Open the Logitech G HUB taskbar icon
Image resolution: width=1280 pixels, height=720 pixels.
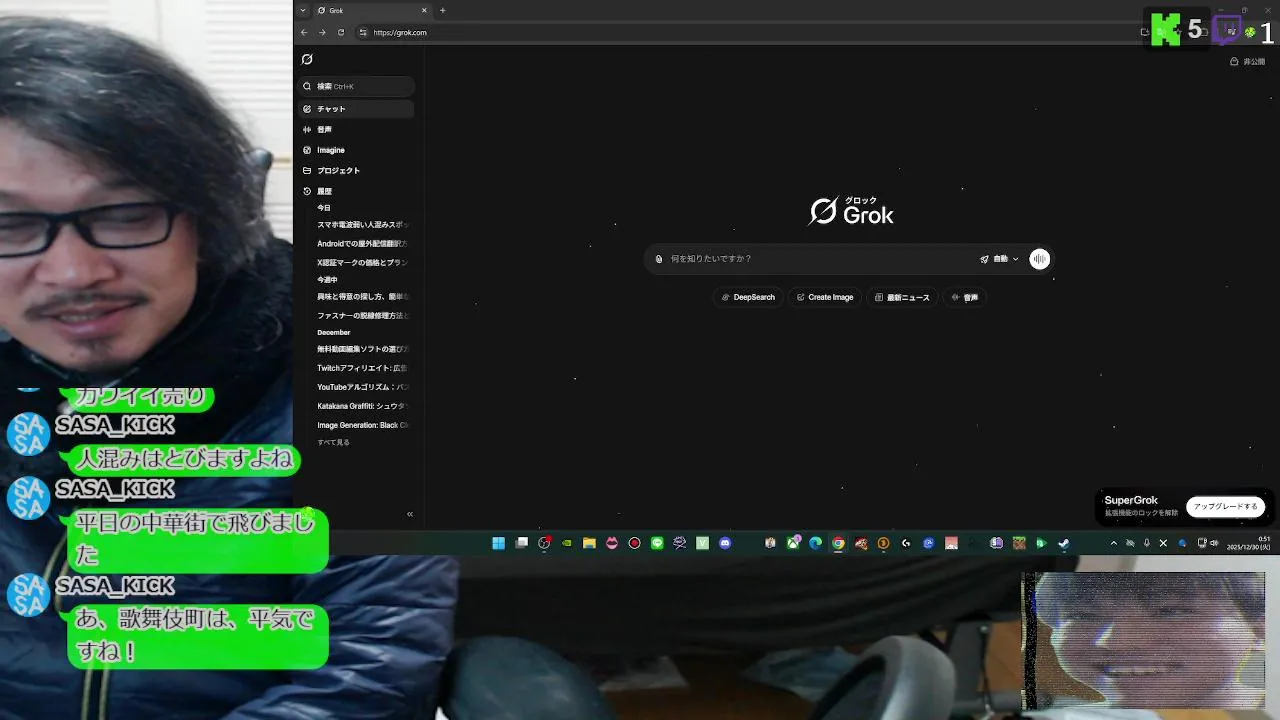pos(906,543)
